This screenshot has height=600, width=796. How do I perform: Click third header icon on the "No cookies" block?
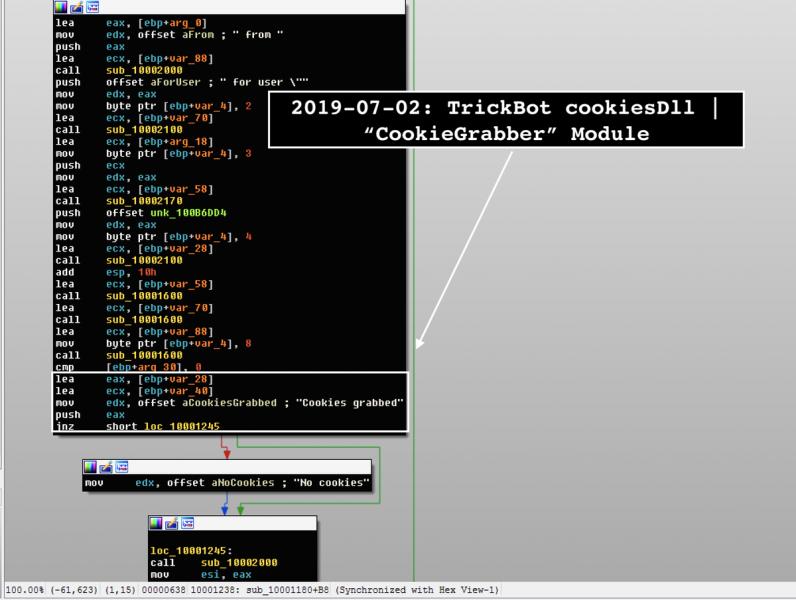click(x=121, y=467)
